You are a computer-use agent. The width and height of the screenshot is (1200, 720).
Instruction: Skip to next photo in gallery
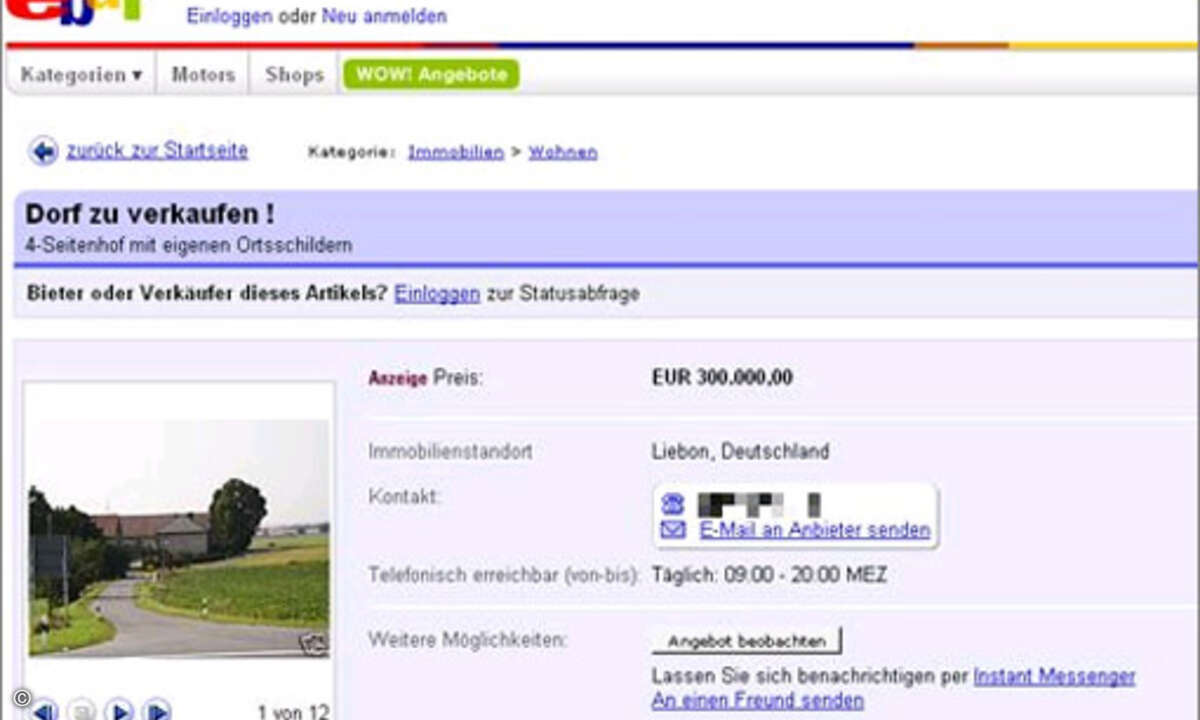coord(155,710)
